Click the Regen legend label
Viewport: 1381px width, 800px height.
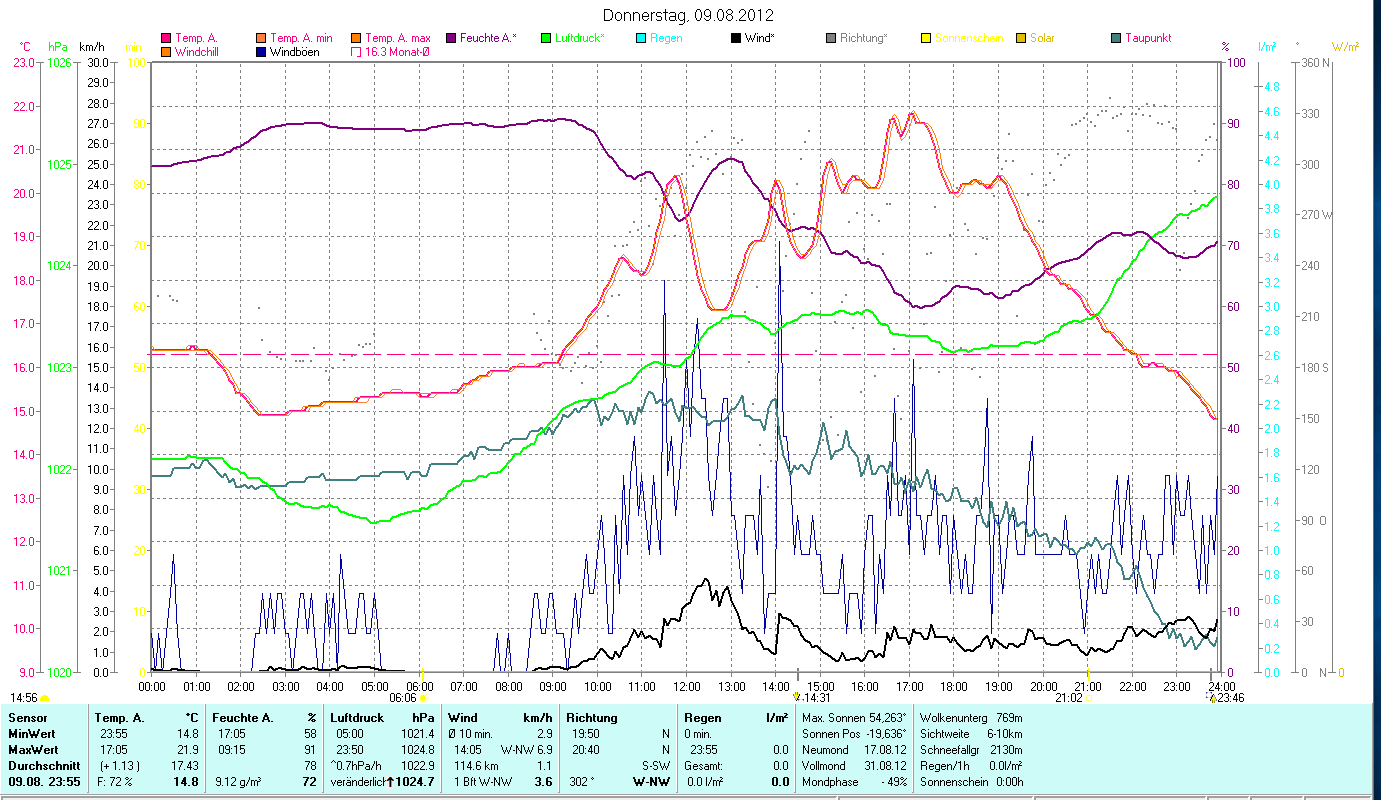tap(665, 38)
